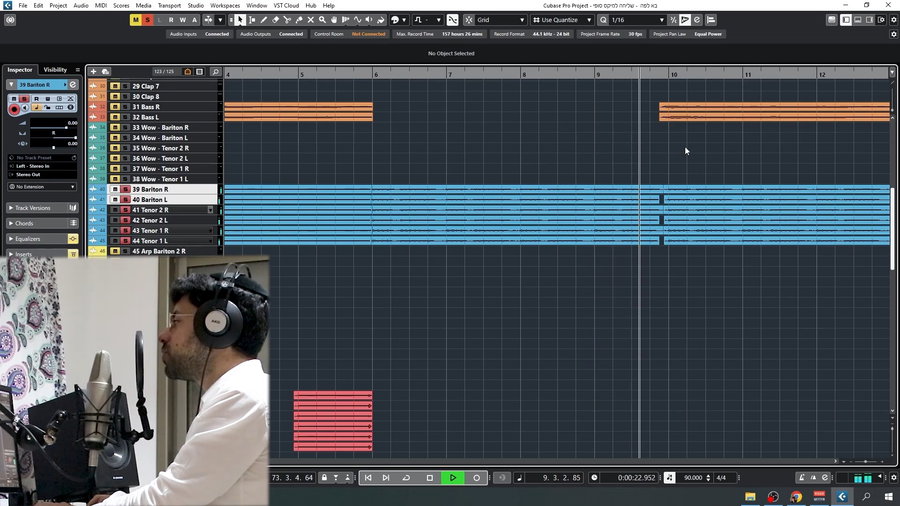This screenshot has height=506, width=900.
Task: Select the Draw pencil tool
Action: coord(264,20)
